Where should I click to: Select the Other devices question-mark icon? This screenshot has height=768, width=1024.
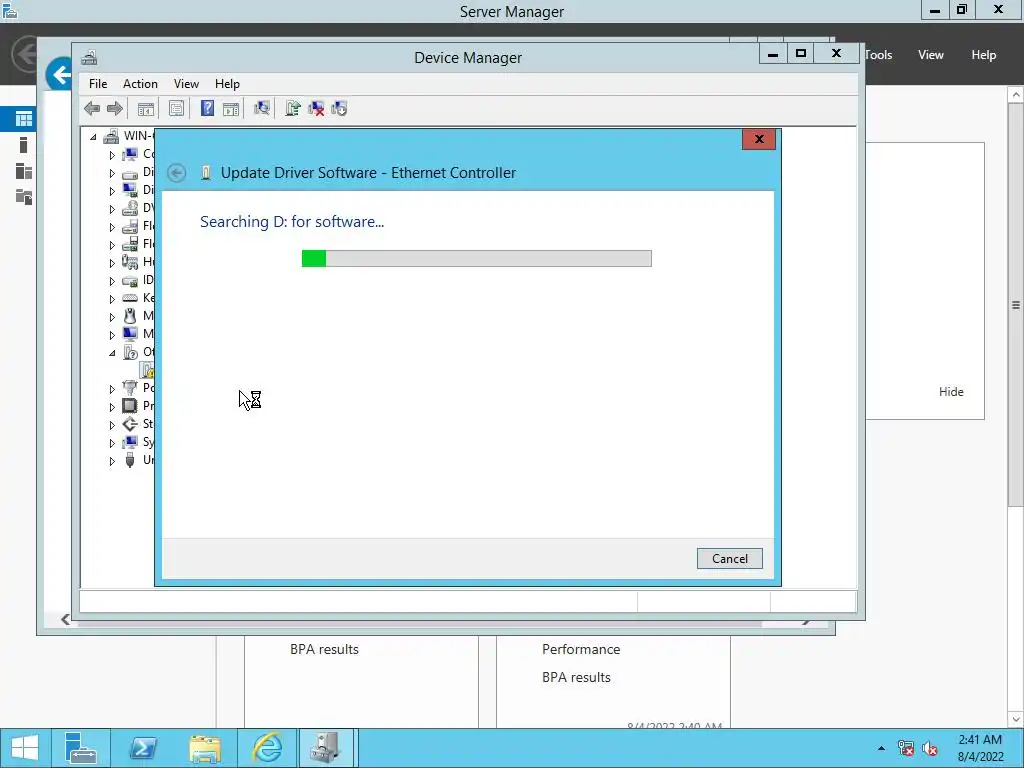click(x=130, y=352)
